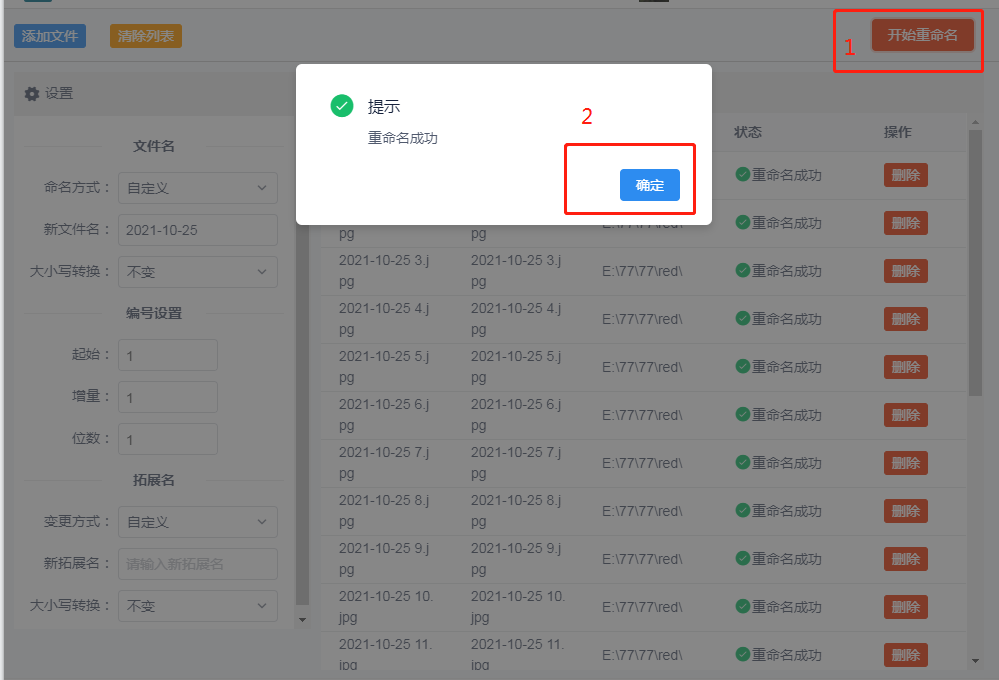Click success status icon for 11.jpg row
The width and height of the screenshot is (999, 680).
pos(742,654)
